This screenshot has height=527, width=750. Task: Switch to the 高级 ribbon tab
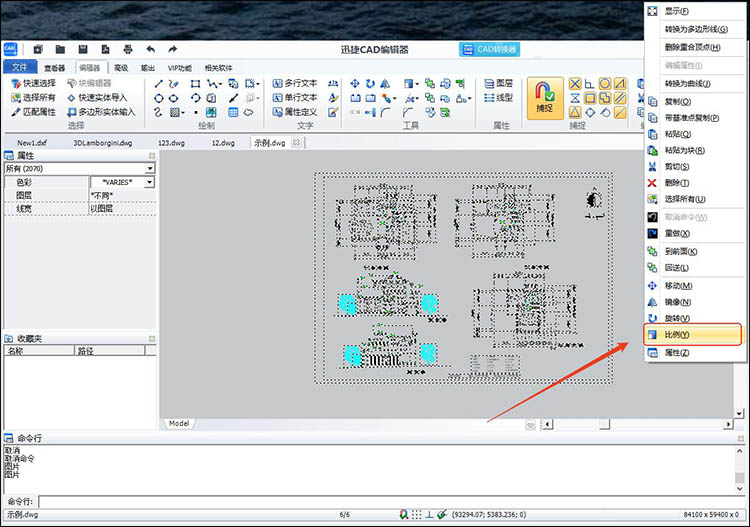121,68
